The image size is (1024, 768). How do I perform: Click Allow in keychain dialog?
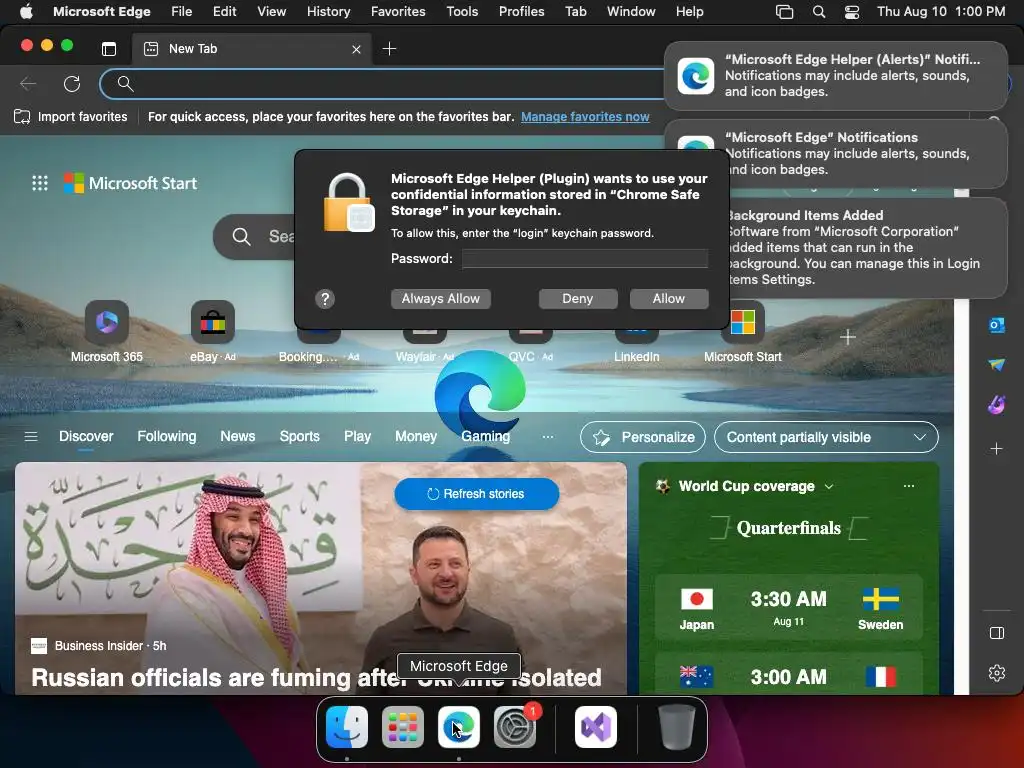(669, 298)
